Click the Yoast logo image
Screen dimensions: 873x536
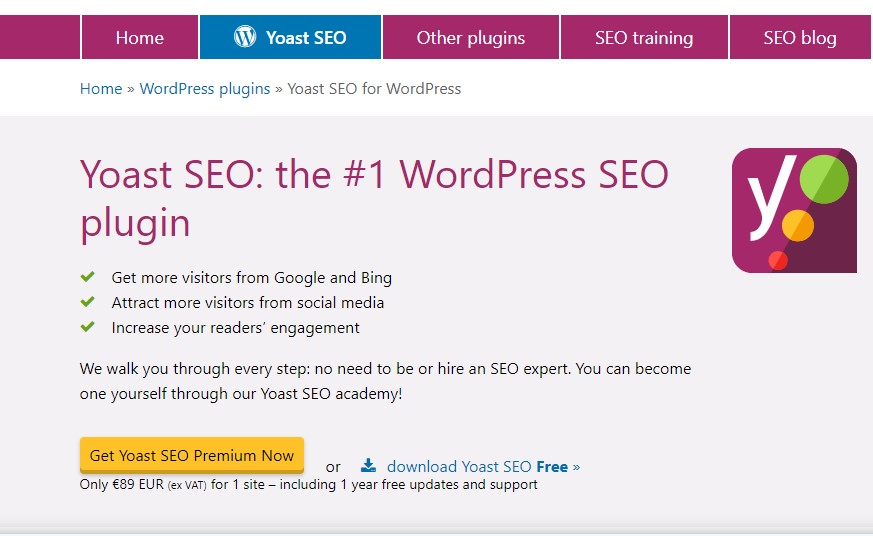(x=794, y=210)
